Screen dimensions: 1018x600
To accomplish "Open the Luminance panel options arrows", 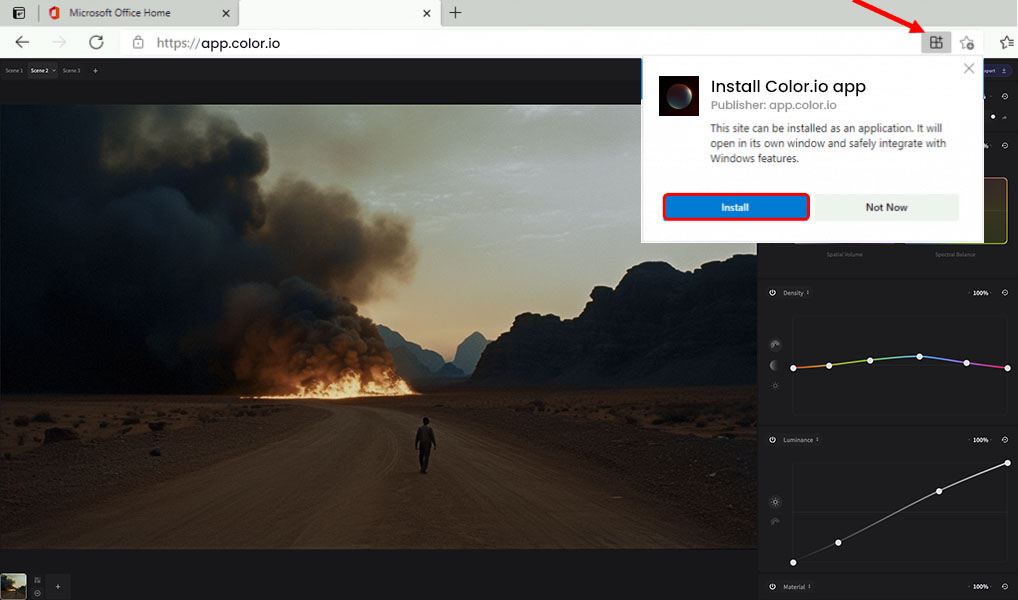I will [x=817, y=439].
